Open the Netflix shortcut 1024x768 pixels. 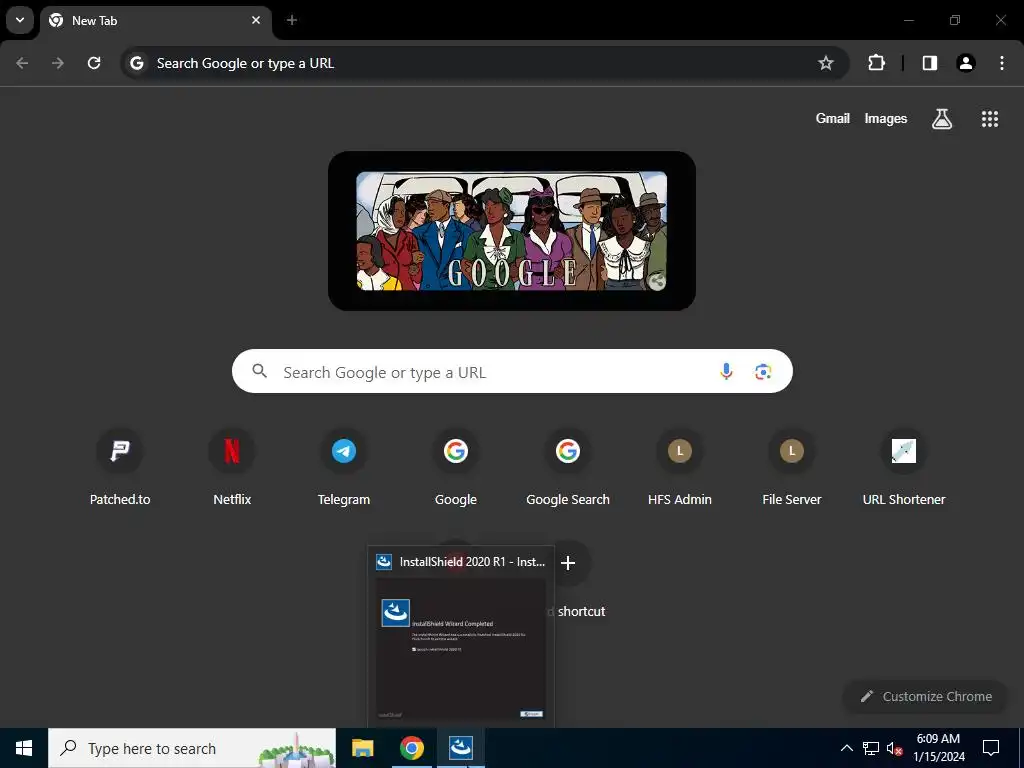[x=232, y=469]
